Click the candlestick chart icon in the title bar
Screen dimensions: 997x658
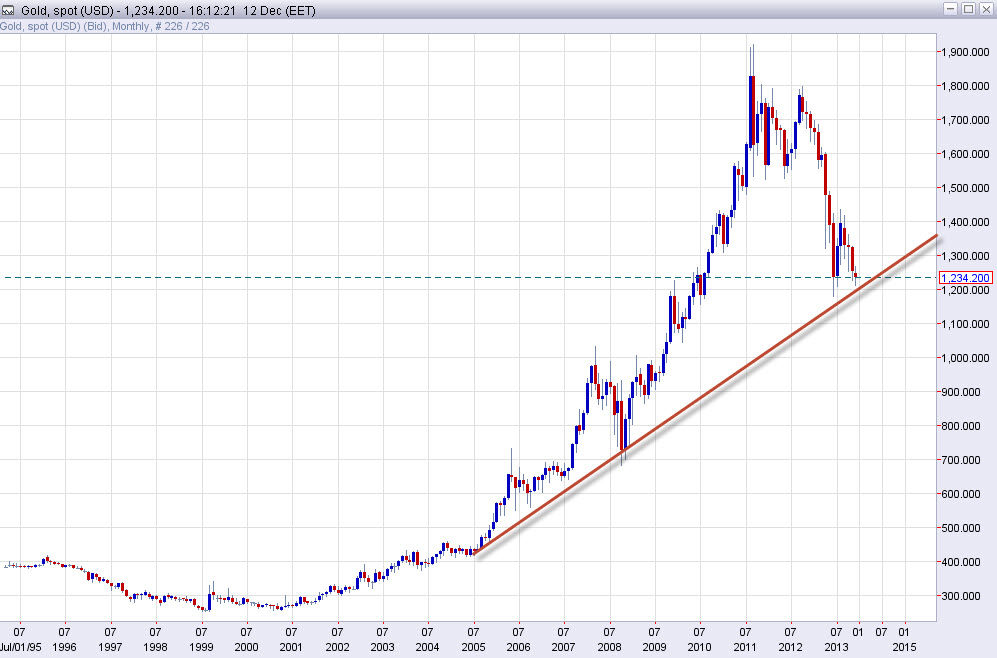(x=10, y=10)
